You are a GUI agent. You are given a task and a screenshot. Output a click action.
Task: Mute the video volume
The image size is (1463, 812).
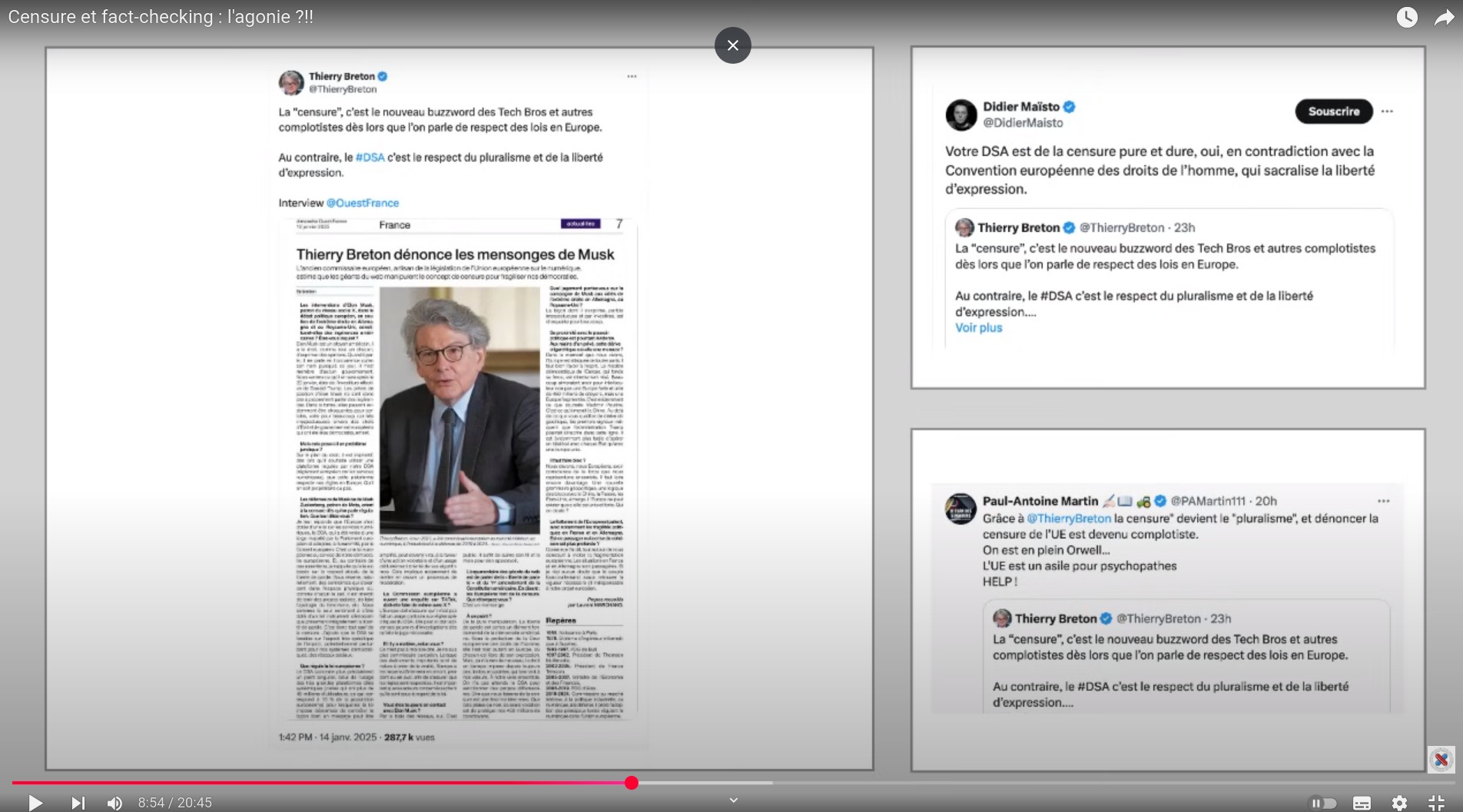click(x=114, y=804)
